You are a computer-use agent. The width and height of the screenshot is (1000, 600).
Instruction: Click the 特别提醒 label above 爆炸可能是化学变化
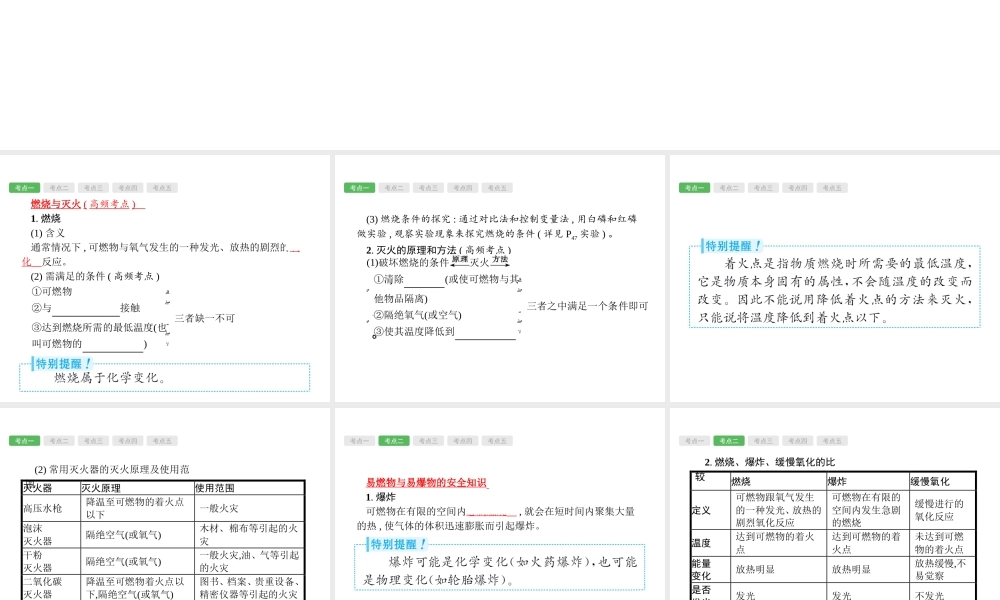[x=397, y=544]
